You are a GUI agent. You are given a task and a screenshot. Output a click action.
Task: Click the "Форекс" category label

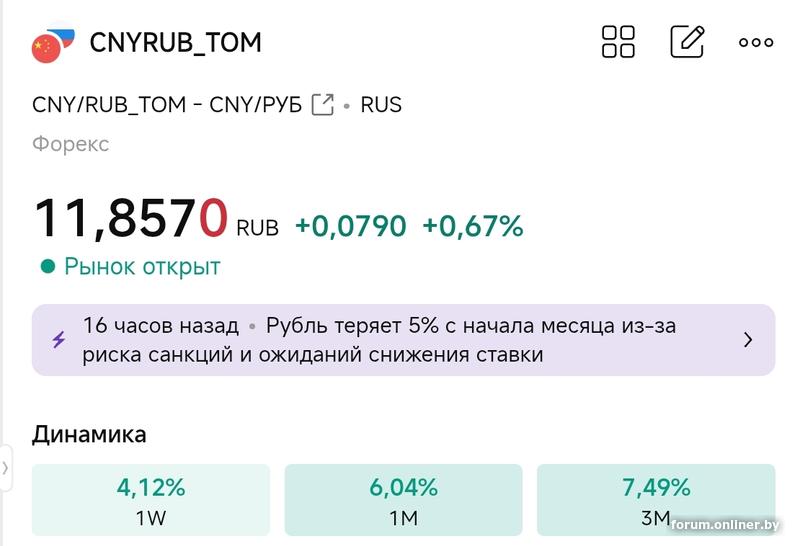point(70,144)
